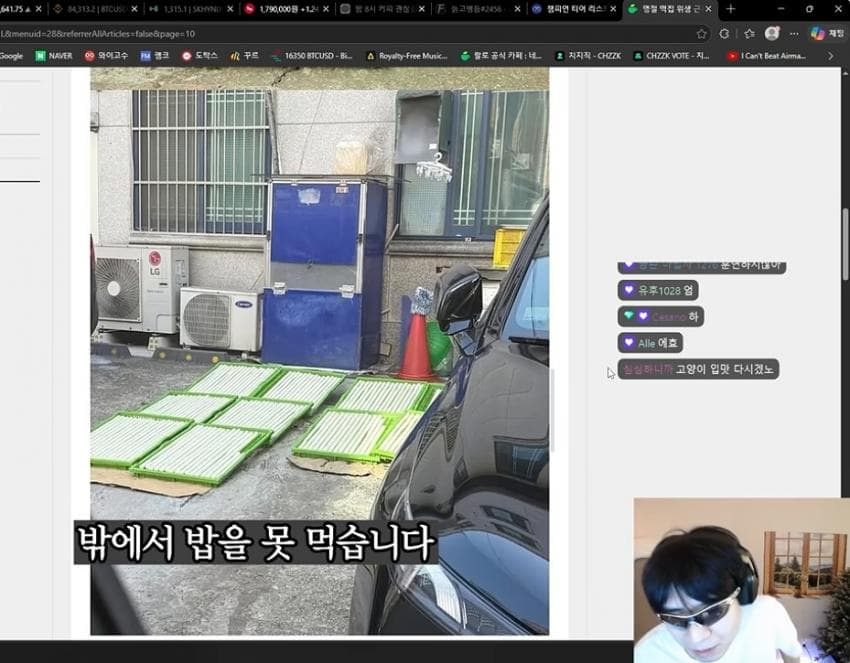The width and height of the screenshot is (850, 663).
Task: Click the page vertical scrollbar thumb
Action: click(845, 244)
